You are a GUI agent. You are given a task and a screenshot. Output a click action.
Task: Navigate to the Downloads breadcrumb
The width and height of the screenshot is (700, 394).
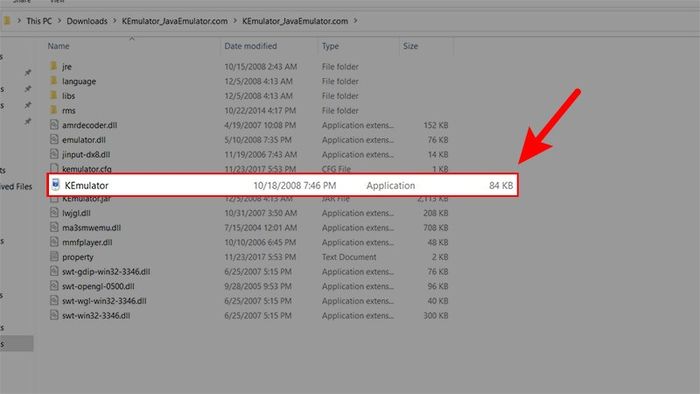(87, 21)
